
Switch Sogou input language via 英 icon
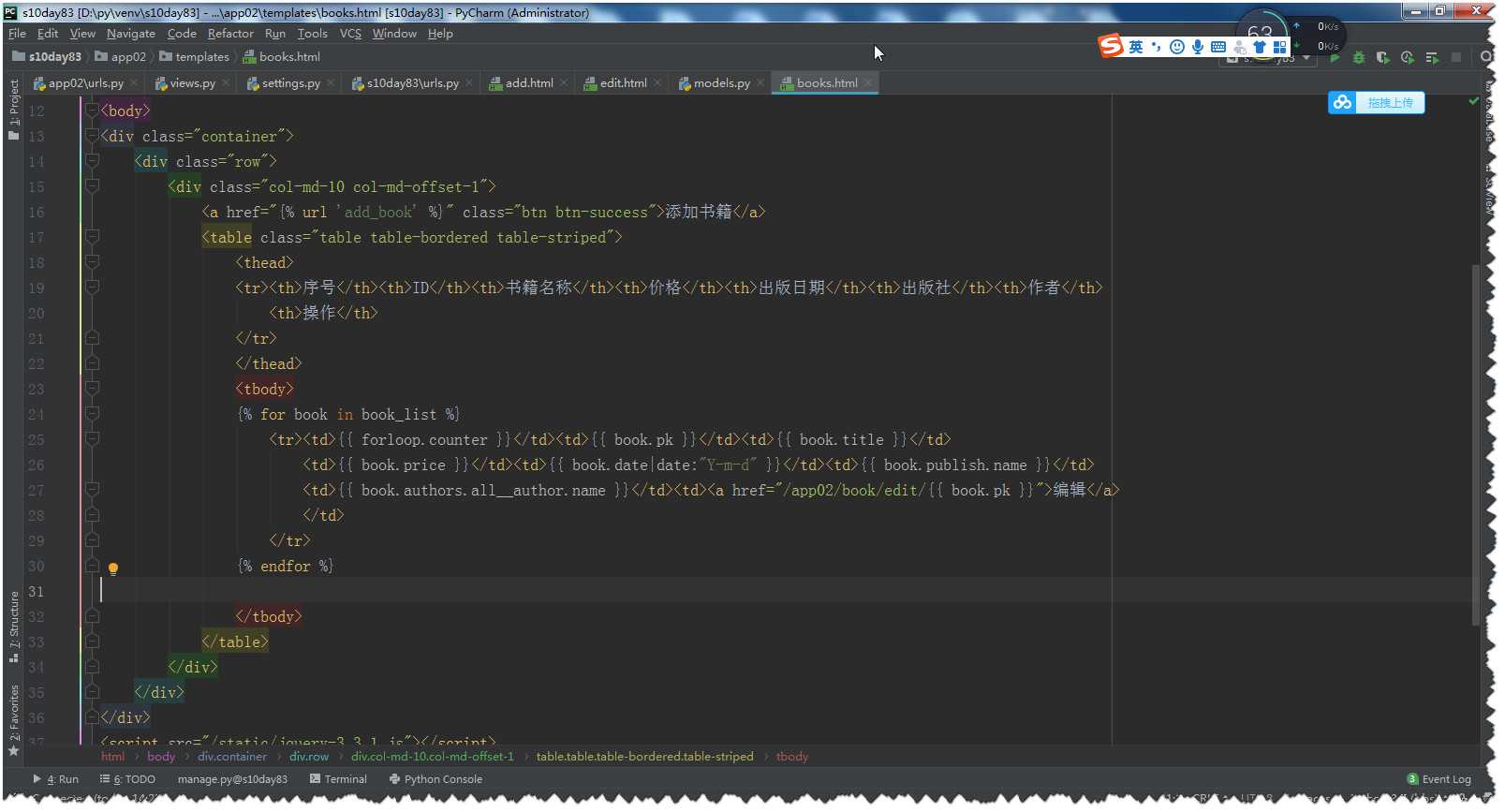coord(1136,47)
